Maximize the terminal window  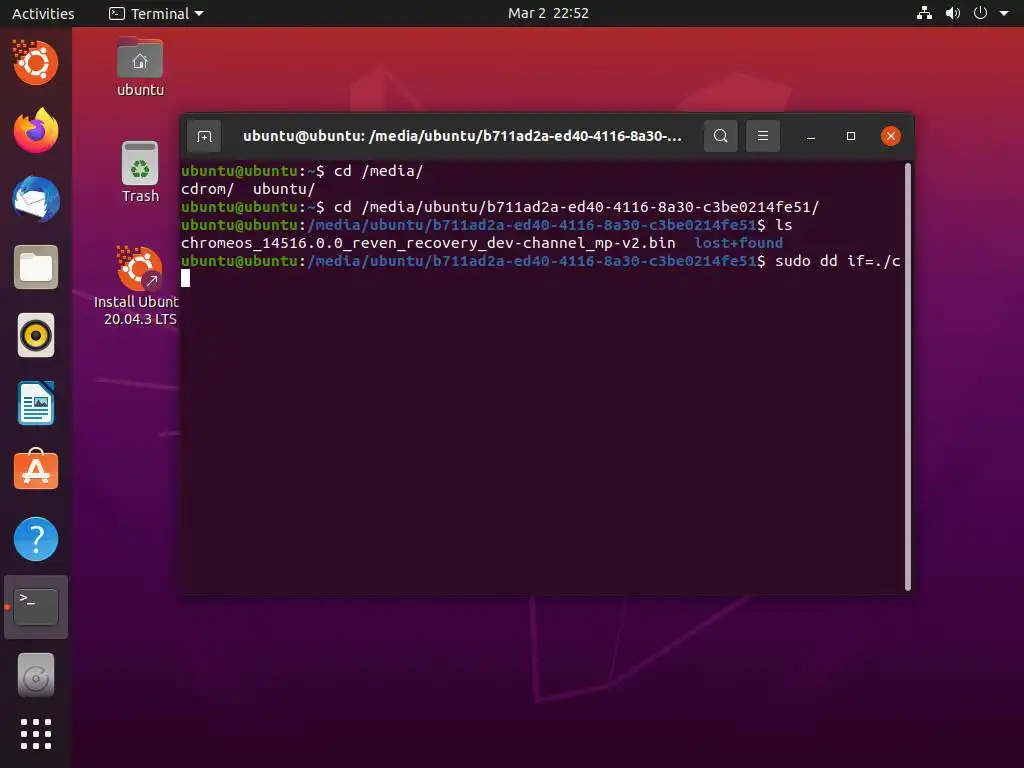tap(850, 136)
